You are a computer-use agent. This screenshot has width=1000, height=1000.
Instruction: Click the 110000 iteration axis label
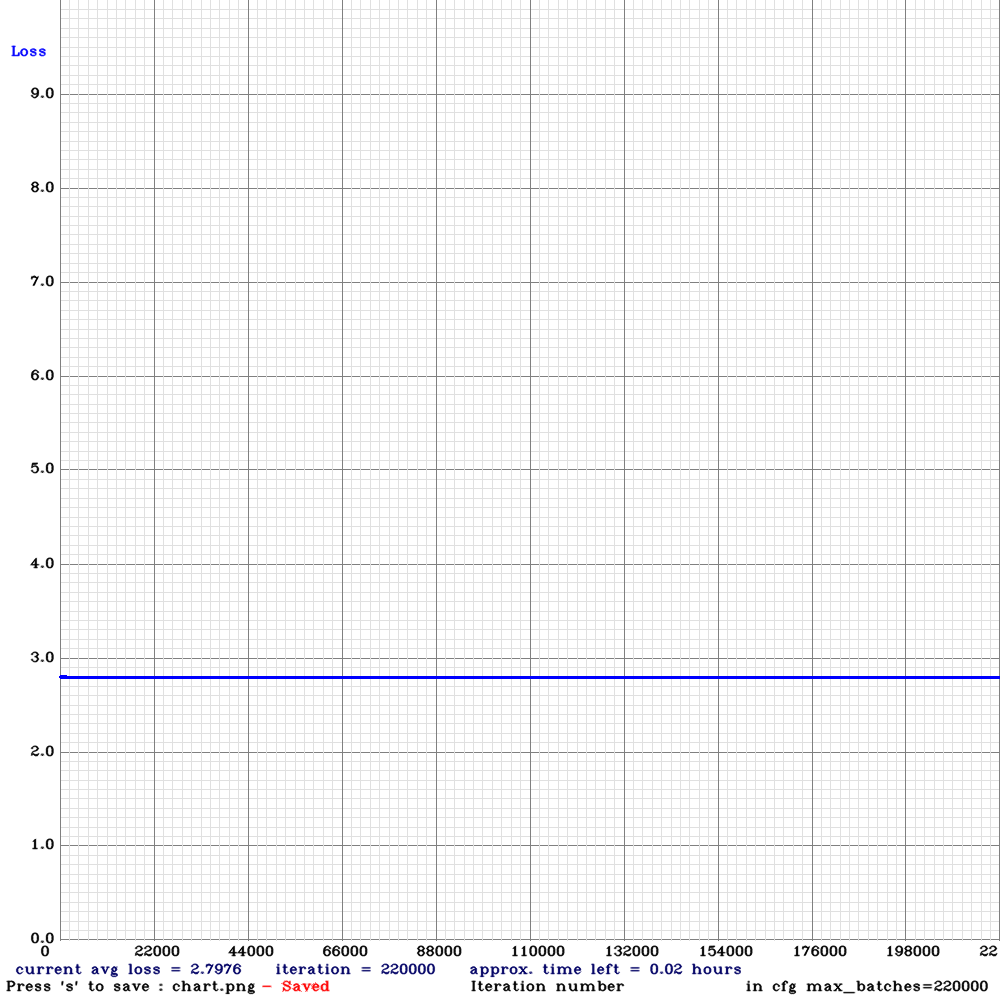coord(538,952)
